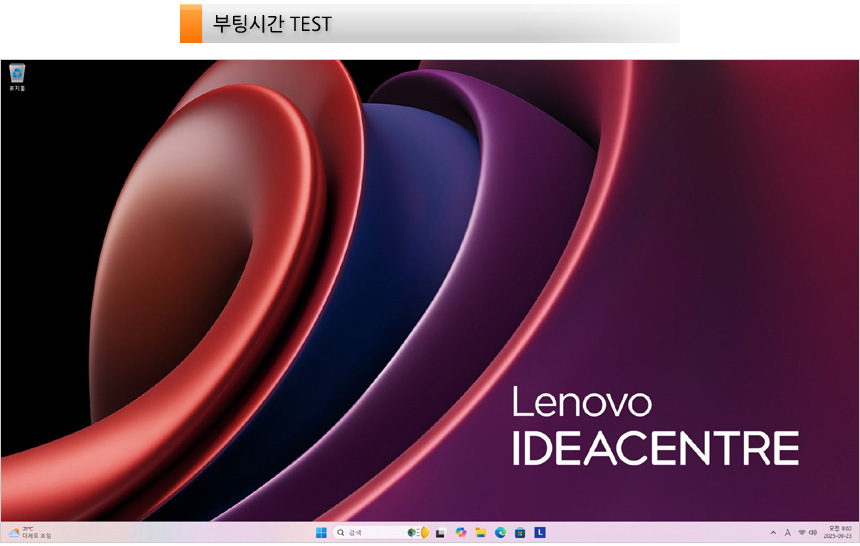
Task: Toggle the IME 'A' input mode indicator
Action: (x=787, y=533)
